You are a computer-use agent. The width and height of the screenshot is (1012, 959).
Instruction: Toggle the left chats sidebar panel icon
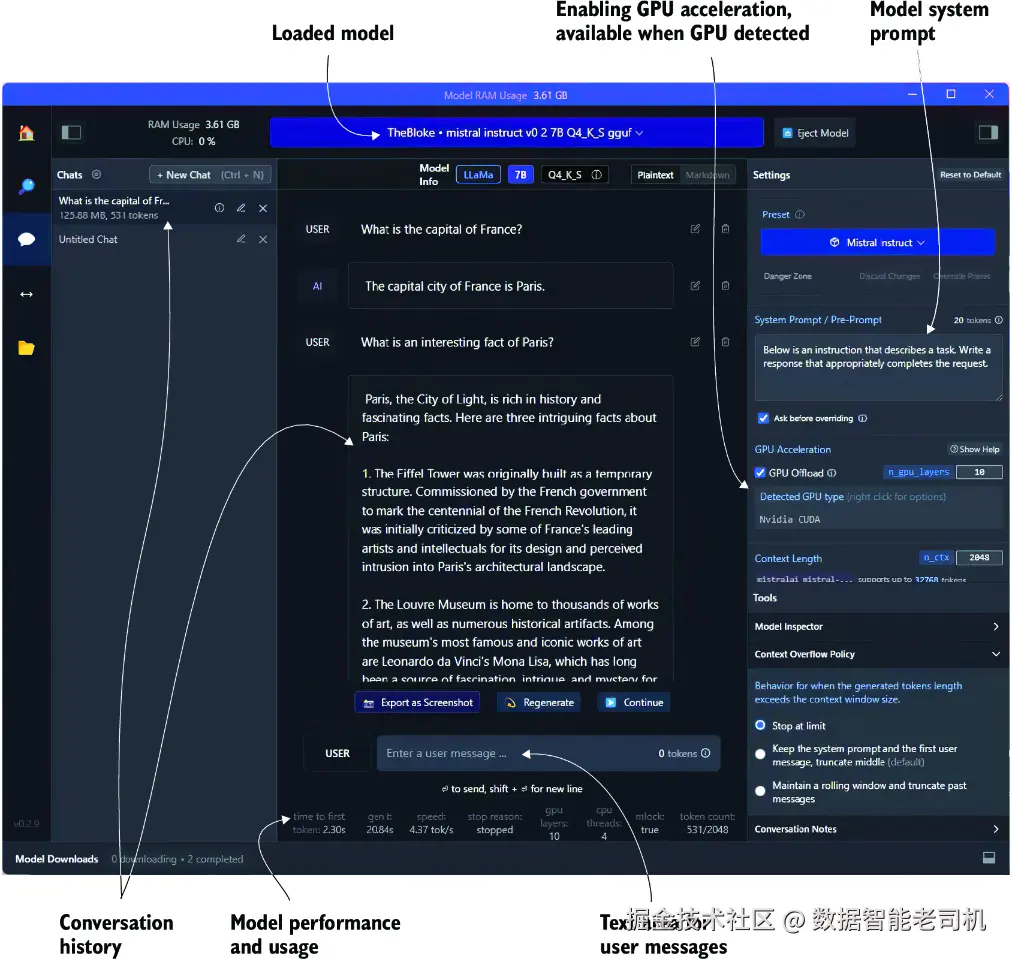pos(71,133)
